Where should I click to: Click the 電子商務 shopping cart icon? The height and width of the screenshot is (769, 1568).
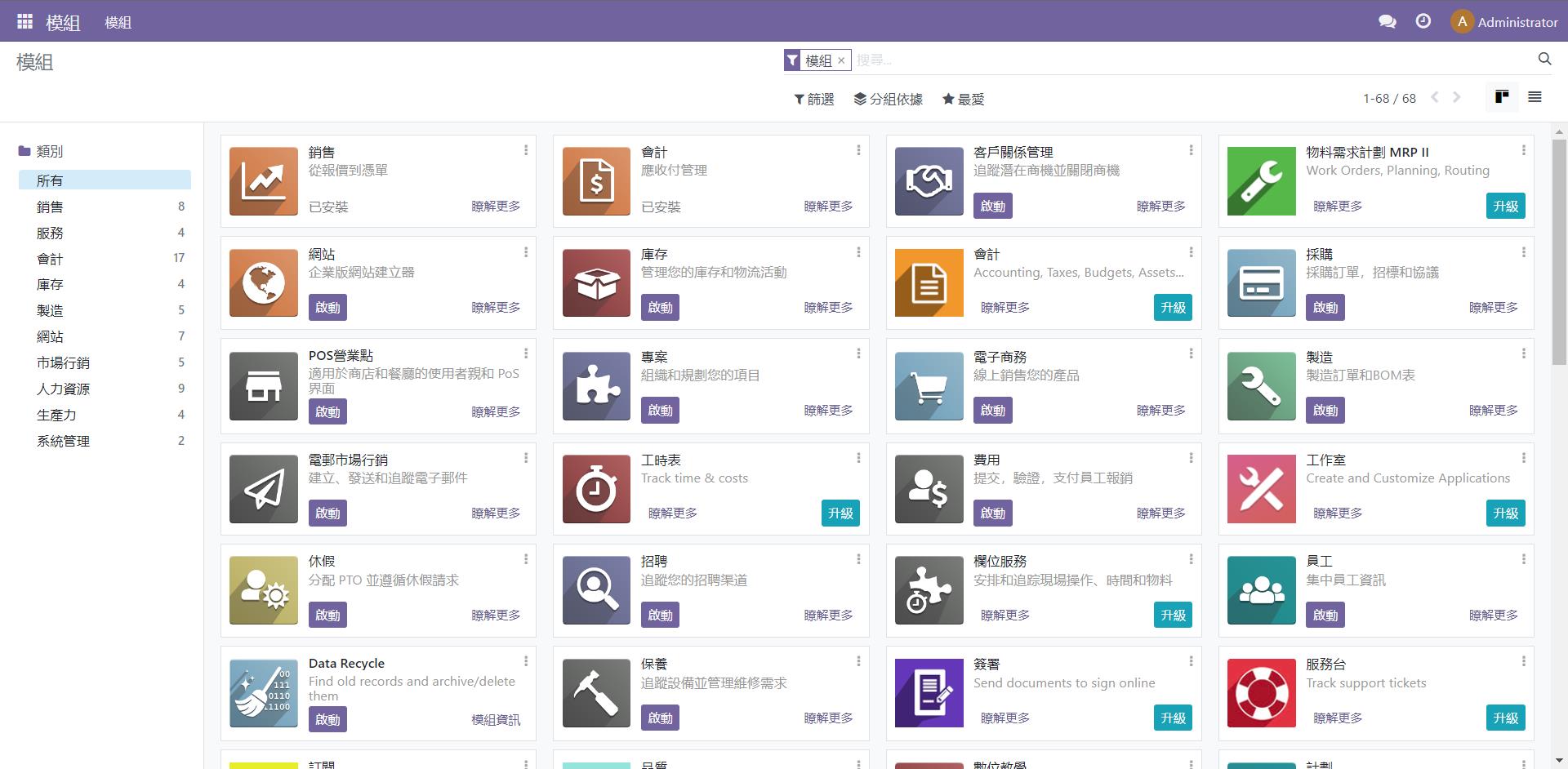coord(929,386)
